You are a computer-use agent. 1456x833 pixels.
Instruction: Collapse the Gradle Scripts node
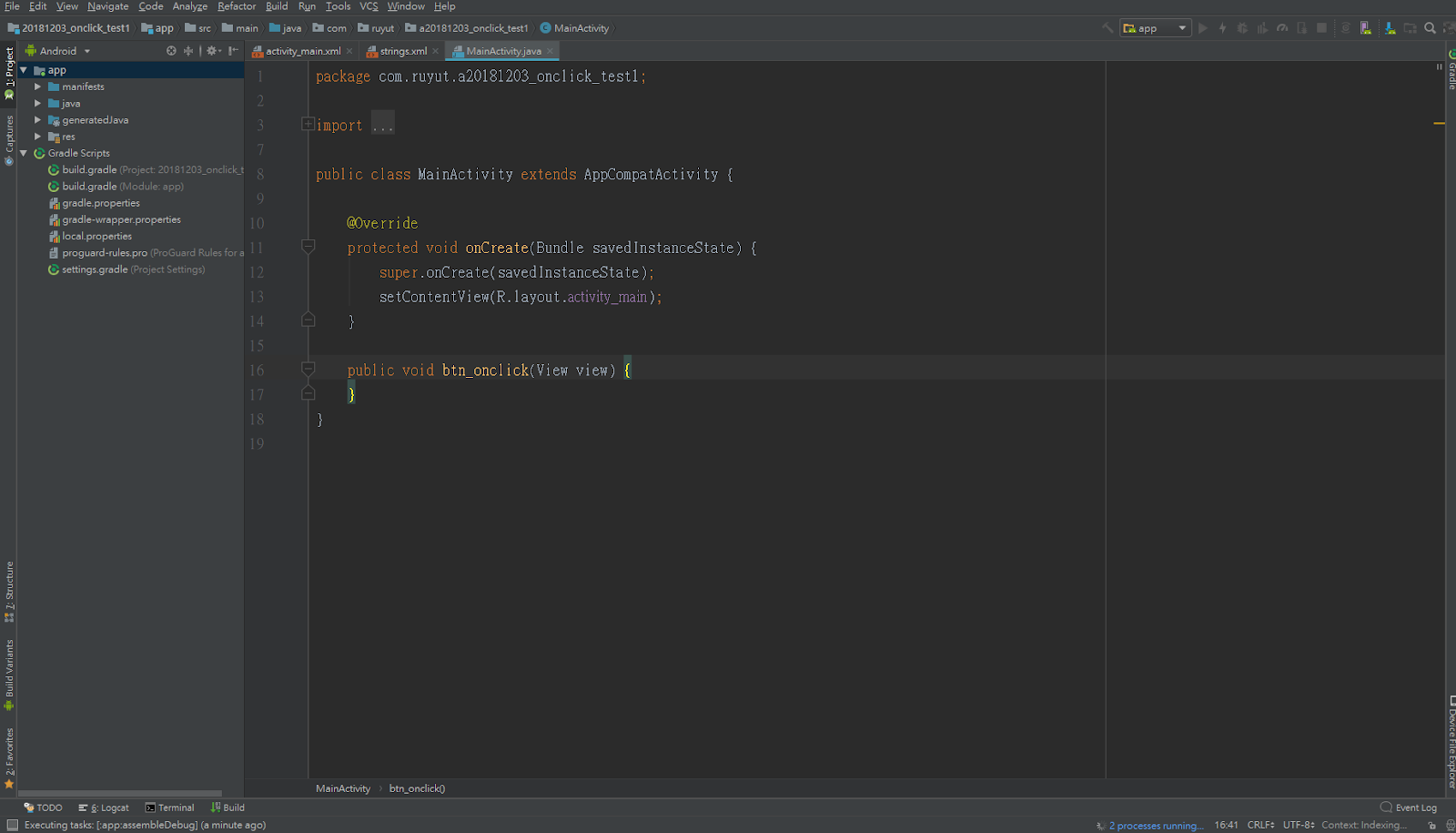tap(24, 153)
